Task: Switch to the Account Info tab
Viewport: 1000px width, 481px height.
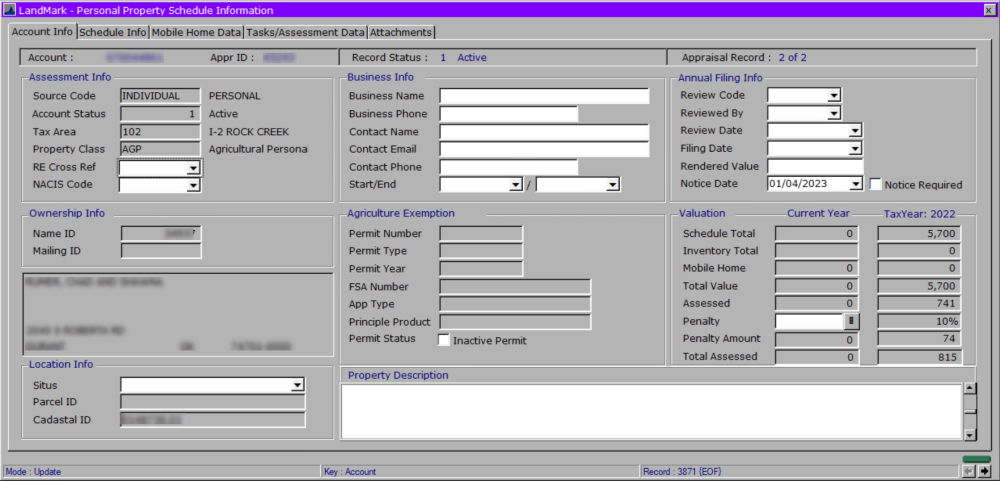Action: [42, 31]
